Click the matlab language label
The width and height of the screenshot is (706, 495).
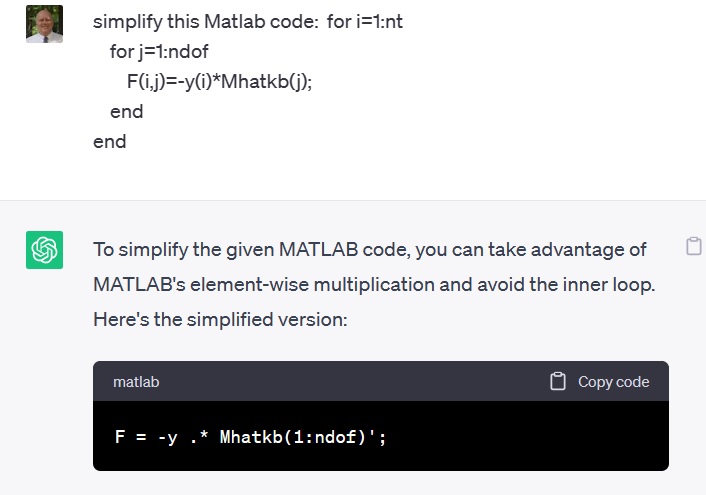[x=136, y=382]
